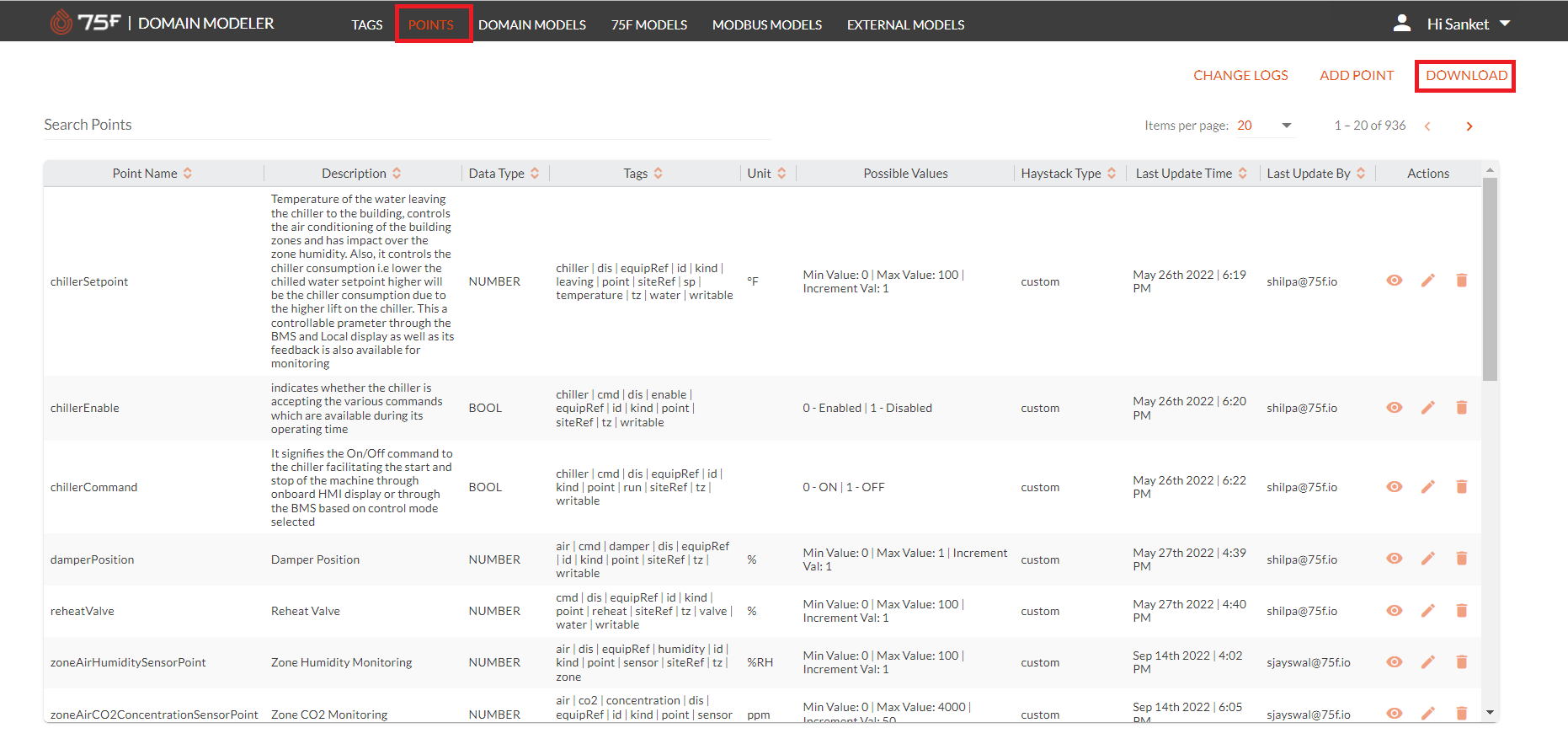
Task: Select EXTERNAL MODELS tab
Action: tap(906, 24)
